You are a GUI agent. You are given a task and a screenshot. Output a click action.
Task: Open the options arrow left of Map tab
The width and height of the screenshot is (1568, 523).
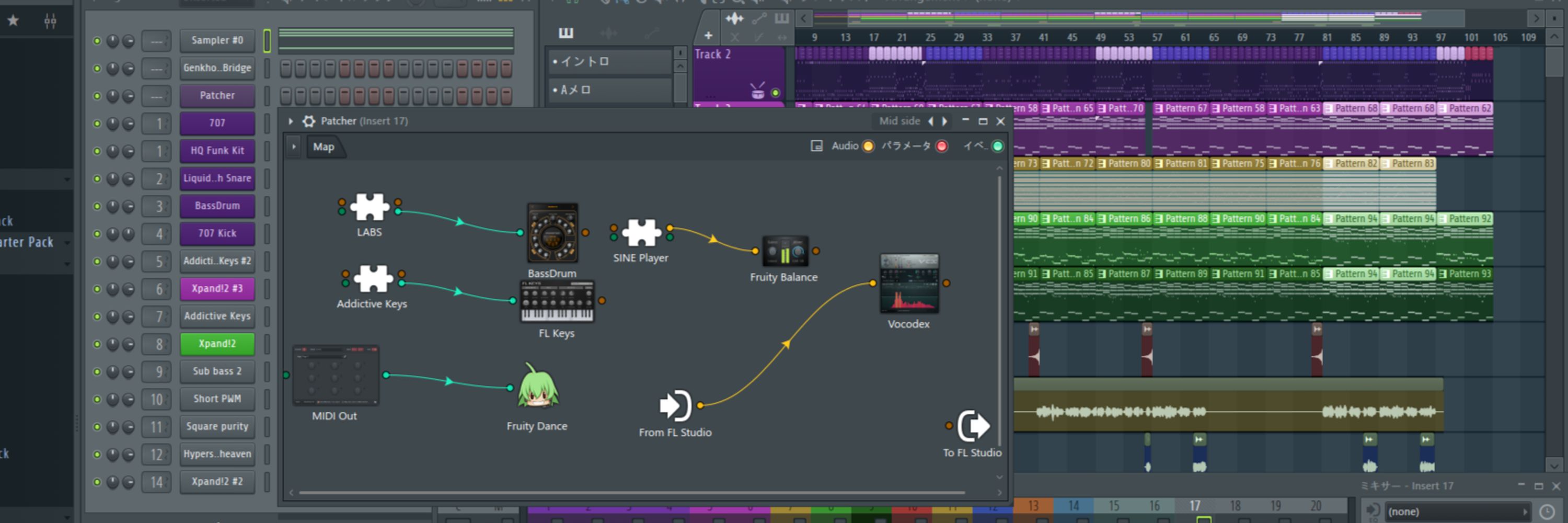(x=293, y=147)
